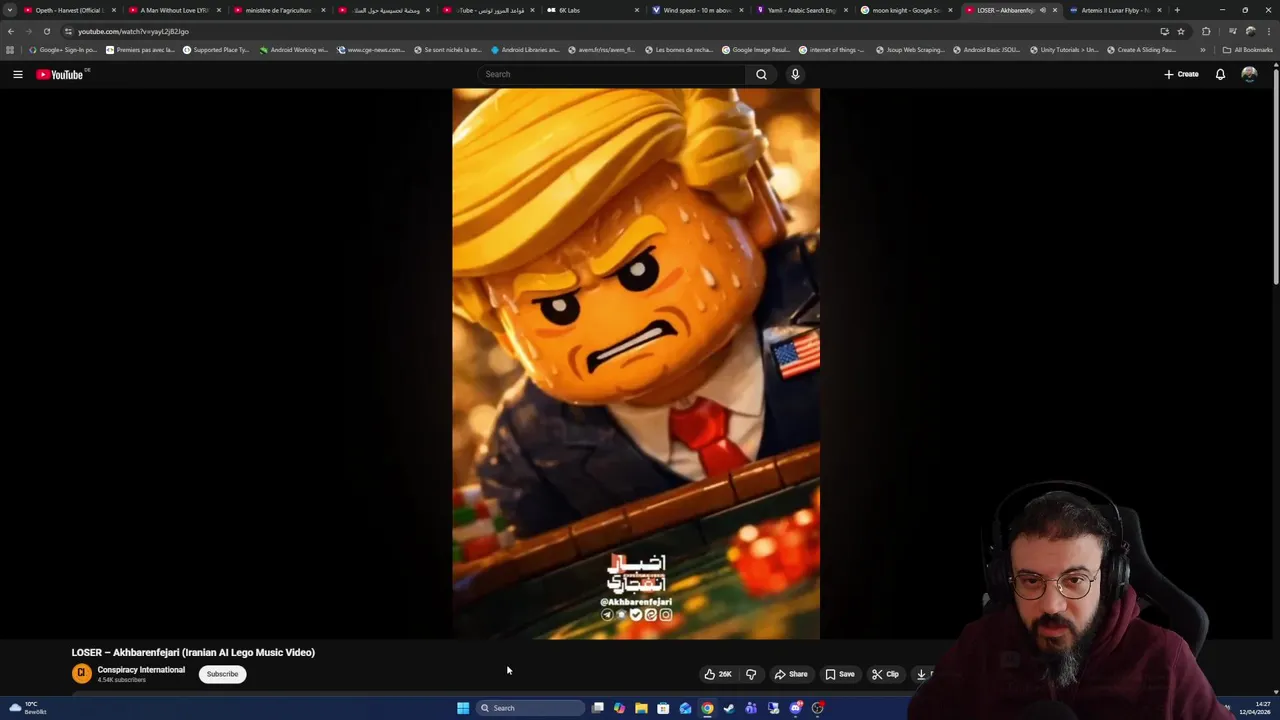The width and height of the screenshot is (1280, 720).
Task: Open the Google Image Result bookmark
Action: click(756, 50)
